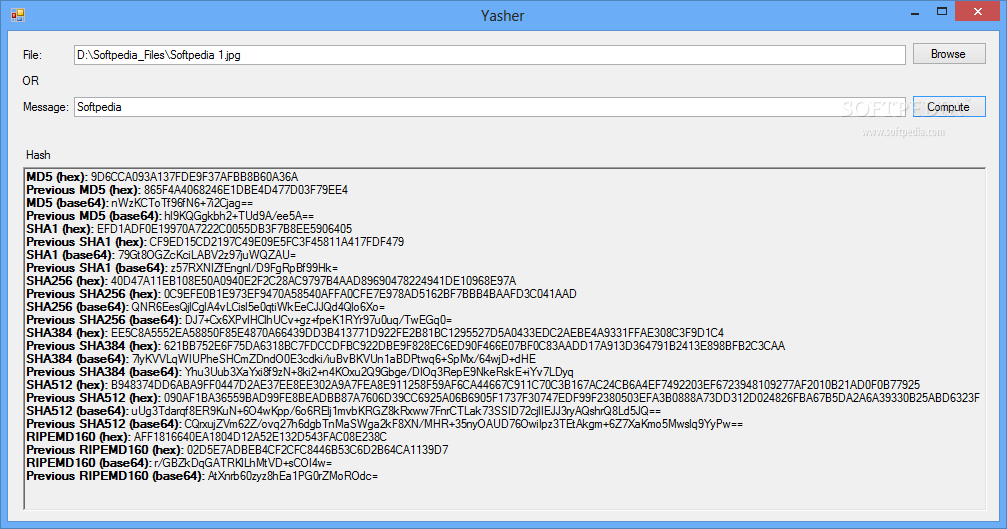This screenshot has height=529, width=1007.
Task: Click the Previous SHA256 (base64) line
Action: point(240,320)
